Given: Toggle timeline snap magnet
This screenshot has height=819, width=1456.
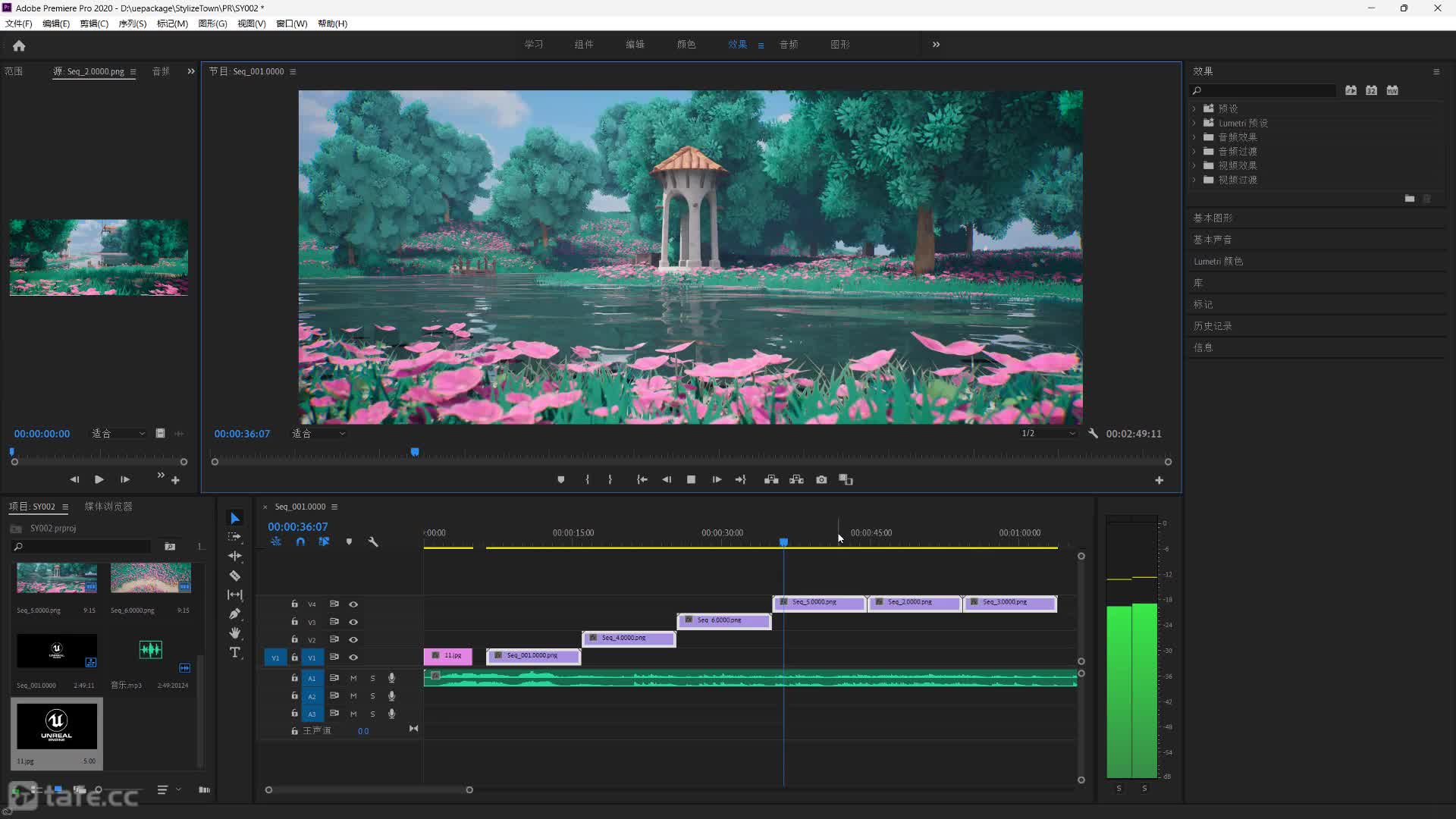Looking at the screenshot, I should (300, 542).
